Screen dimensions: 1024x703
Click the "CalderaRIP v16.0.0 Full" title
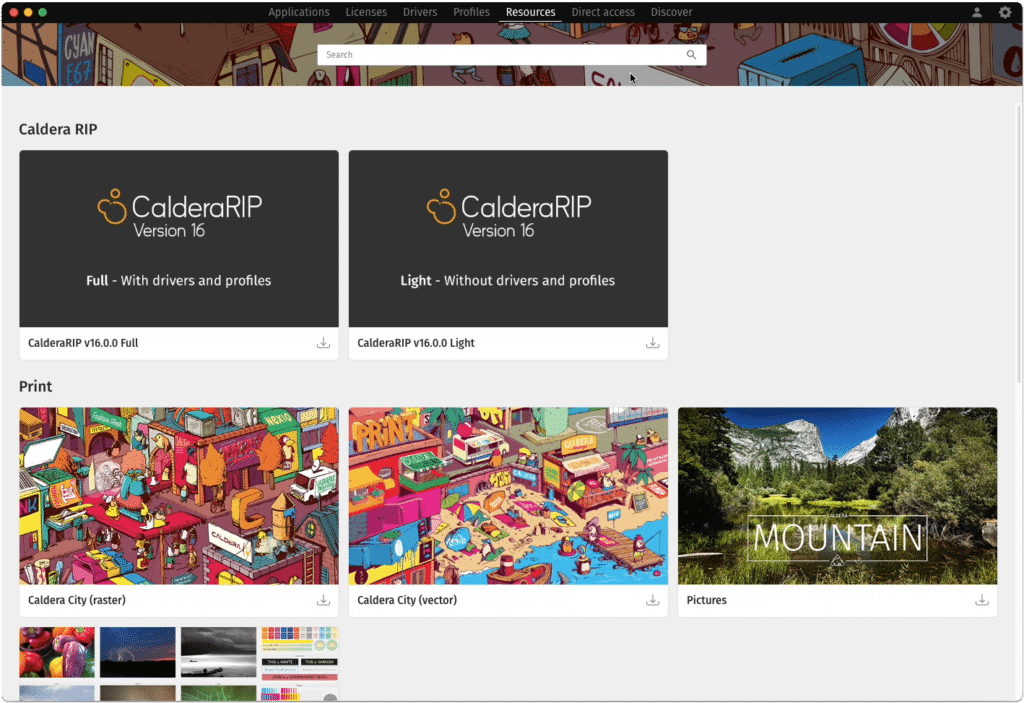(x=83, y=343)
